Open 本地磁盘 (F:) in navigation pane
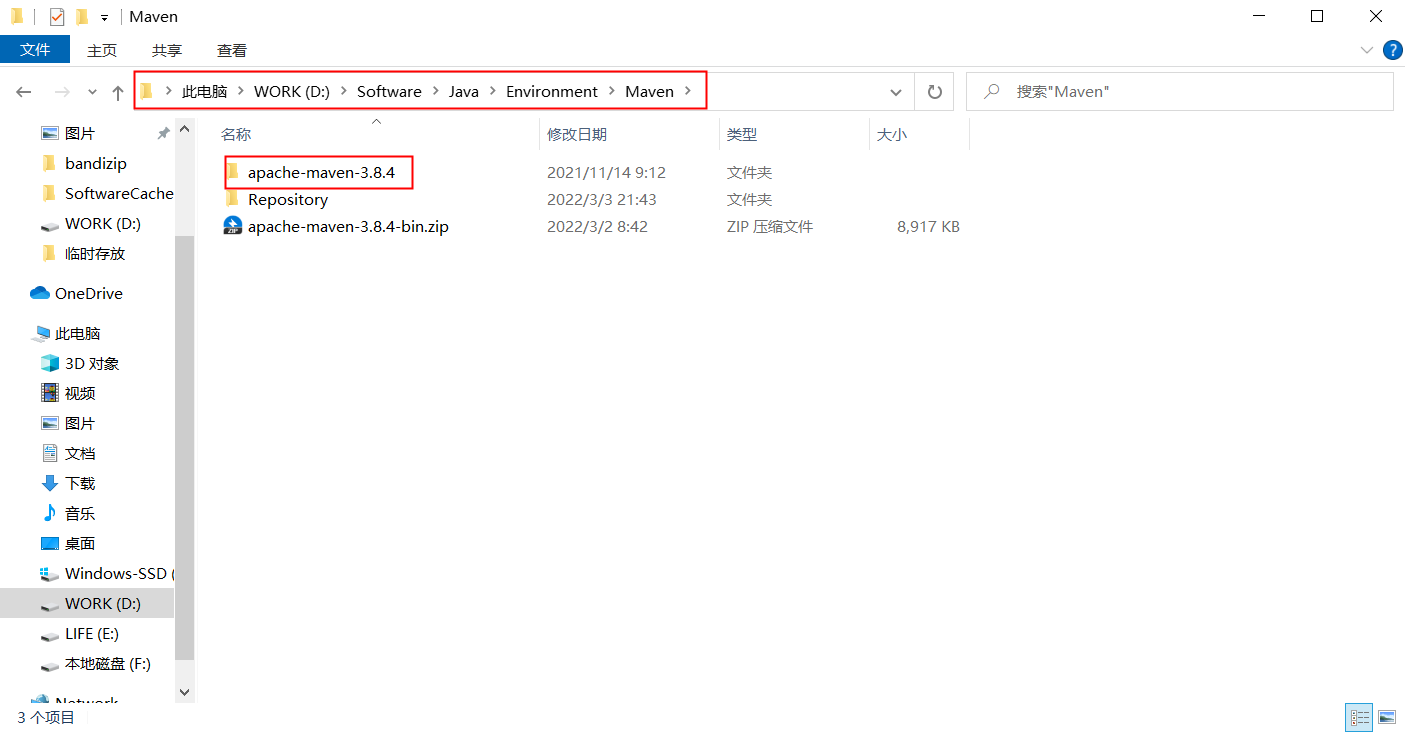The width and height of the screenshot is (1405, 732). point(108,663)
